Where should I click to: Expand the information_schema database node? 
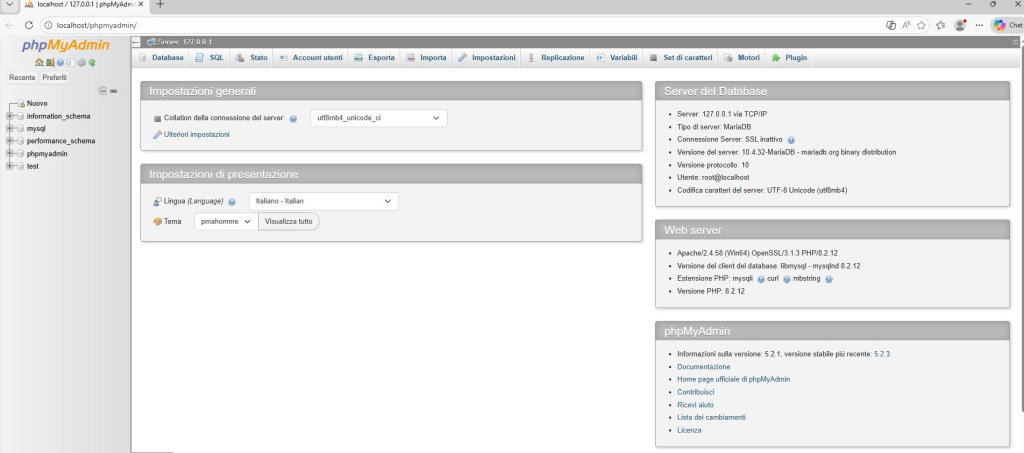coord(10,116)
